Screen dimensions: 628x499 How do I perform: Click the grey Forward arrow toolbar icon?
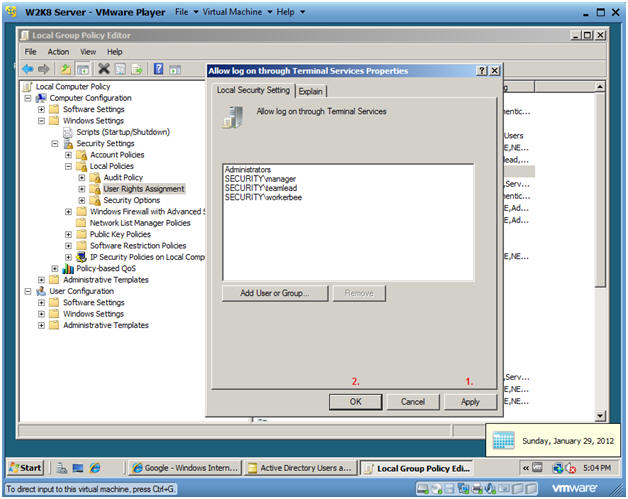(x=44, y=69)
